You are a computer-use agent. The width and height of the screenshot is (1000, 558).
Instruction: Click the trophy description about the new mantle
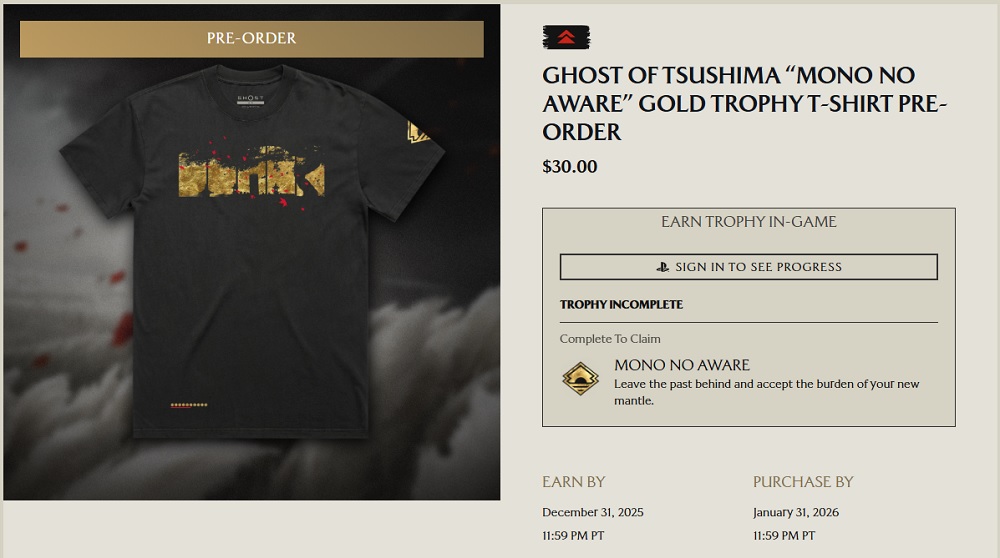click(x=766, y=392)
